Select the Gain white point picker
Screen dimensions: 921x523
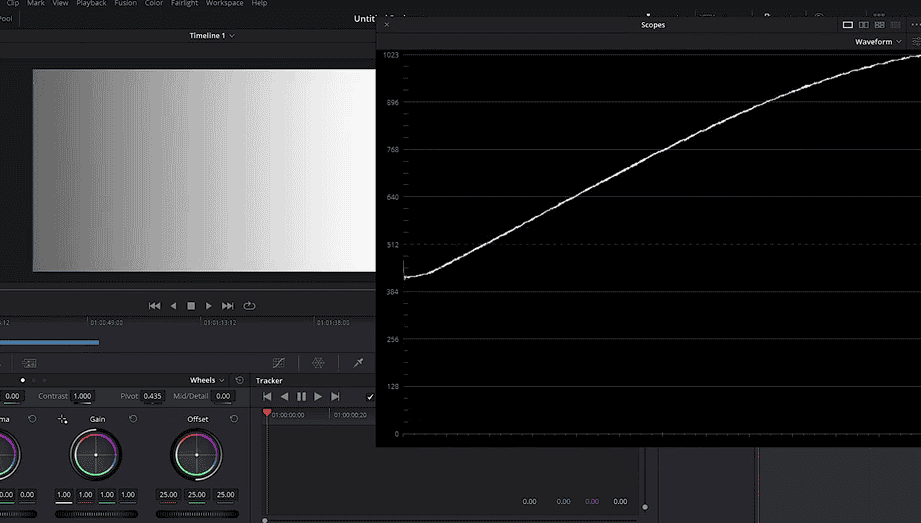62,419
